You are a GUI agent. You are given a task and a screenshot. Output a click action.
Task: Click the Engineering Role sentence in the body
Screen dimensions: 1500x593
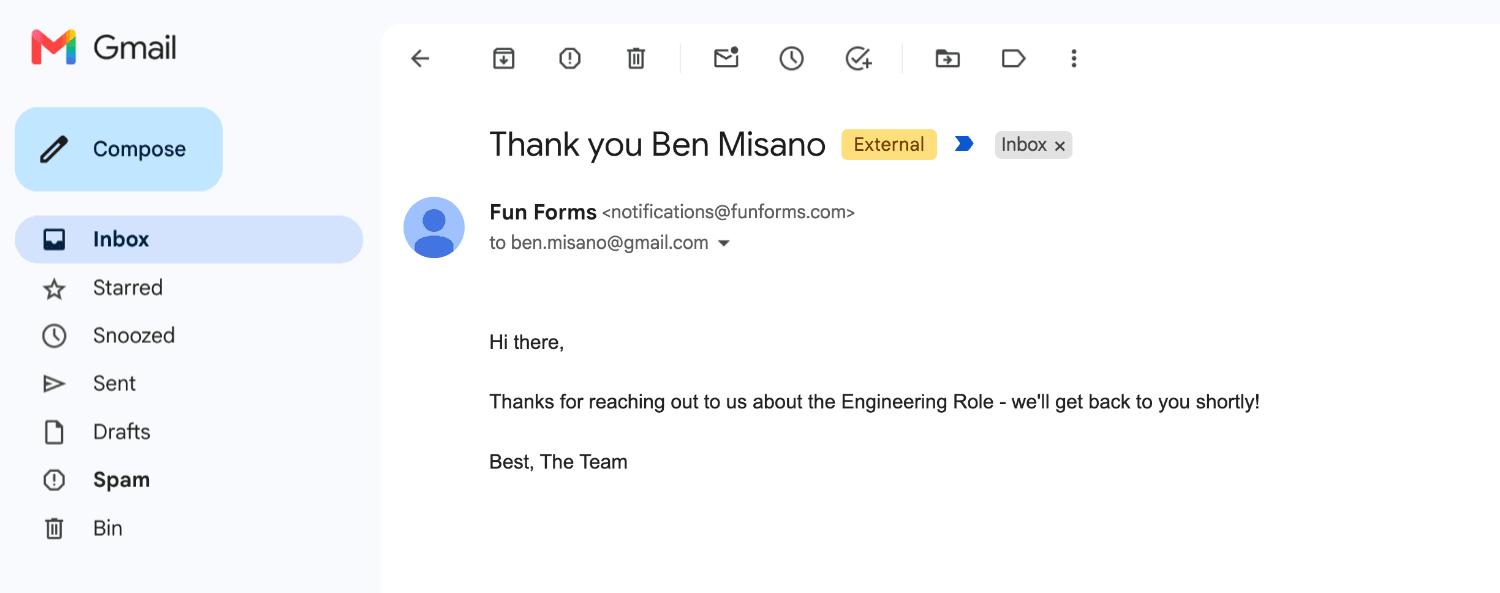(x=874, y=402)
